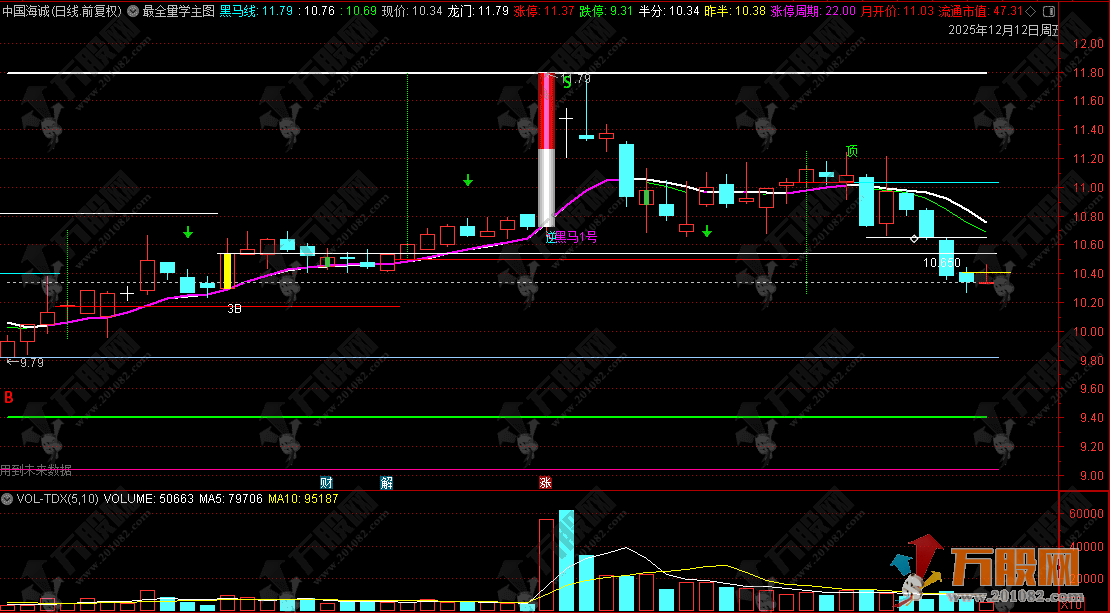Image resolution: width=1110 pixels, height=613 pixels.
Task: Click the red B buy signal marker
Action: click(8, 397)
